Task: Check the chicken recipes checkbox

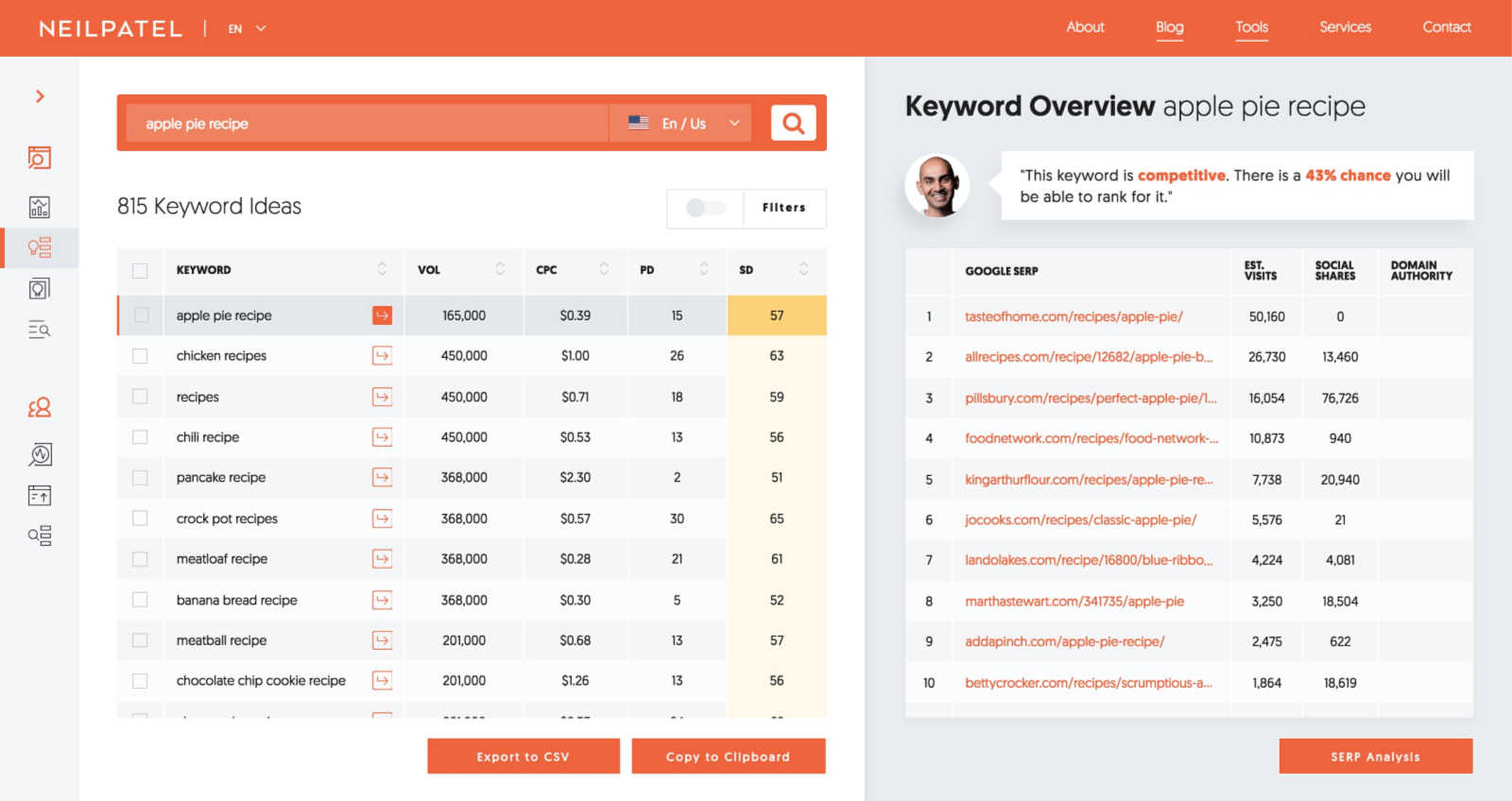Action: [140, 356]
